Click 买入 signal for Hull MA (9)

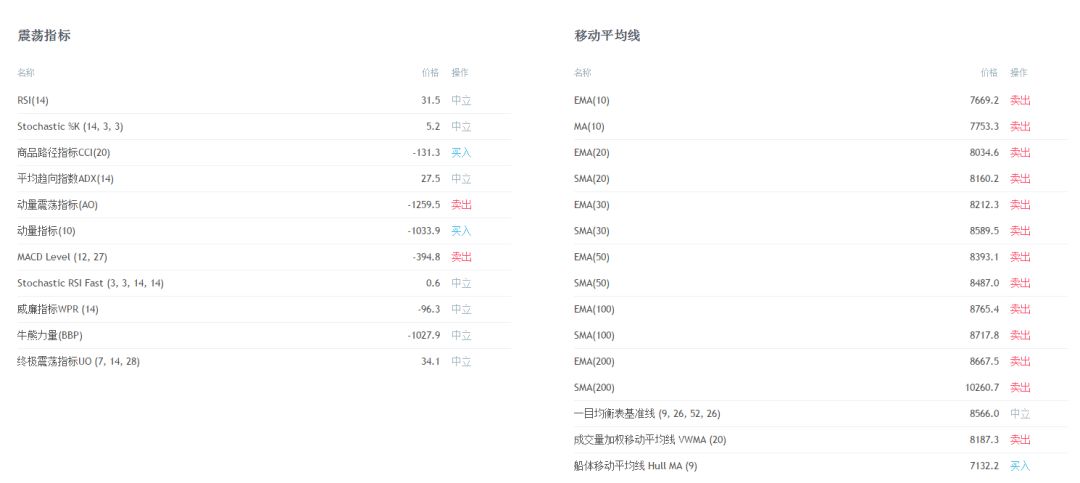pos(1020,466)
